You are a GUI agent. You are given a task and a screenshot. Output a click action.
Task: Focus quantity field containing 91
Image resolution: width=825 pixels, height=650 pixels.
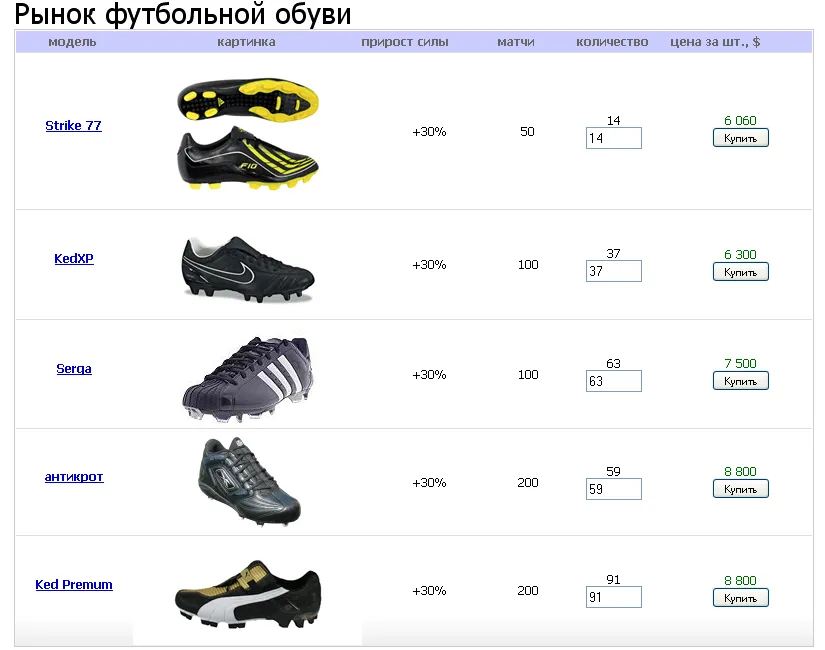[613, 597]
